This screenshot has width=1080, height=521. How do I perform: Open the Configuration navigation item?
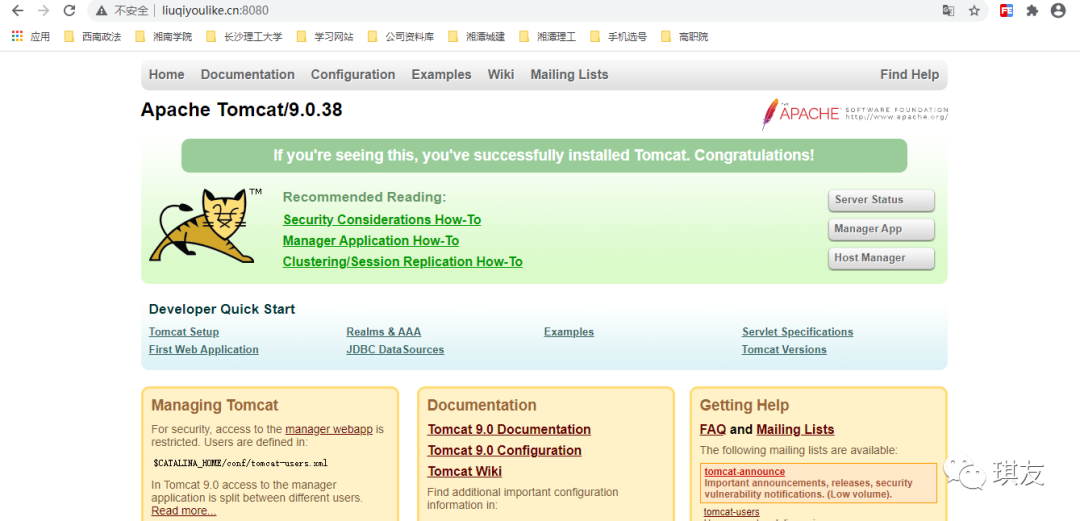353,74
